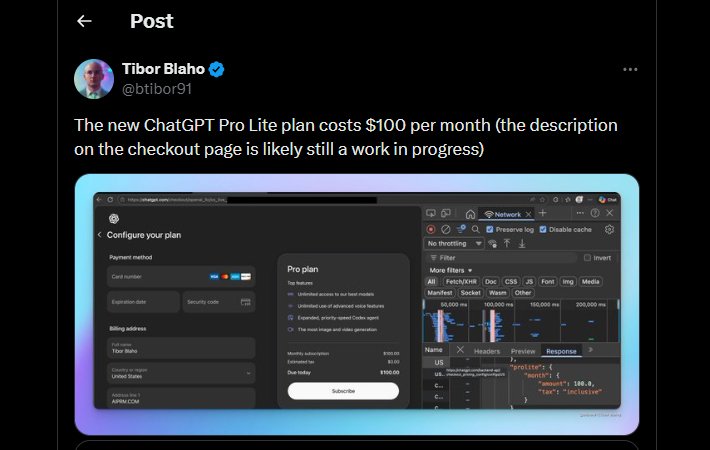Image resolution: width=710 pixels, height=450 pixels.
Task: Click the clear network log icon
Action: coord(446,230)
